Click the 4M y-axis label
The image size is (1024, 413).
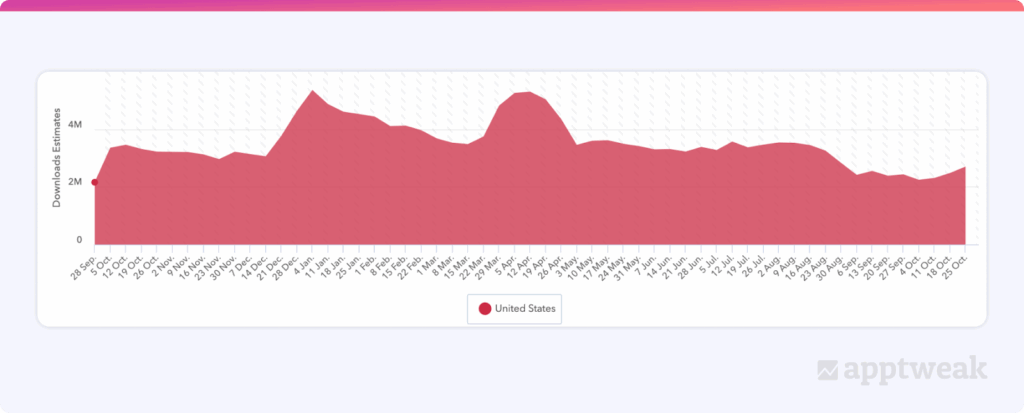point(74,125)
